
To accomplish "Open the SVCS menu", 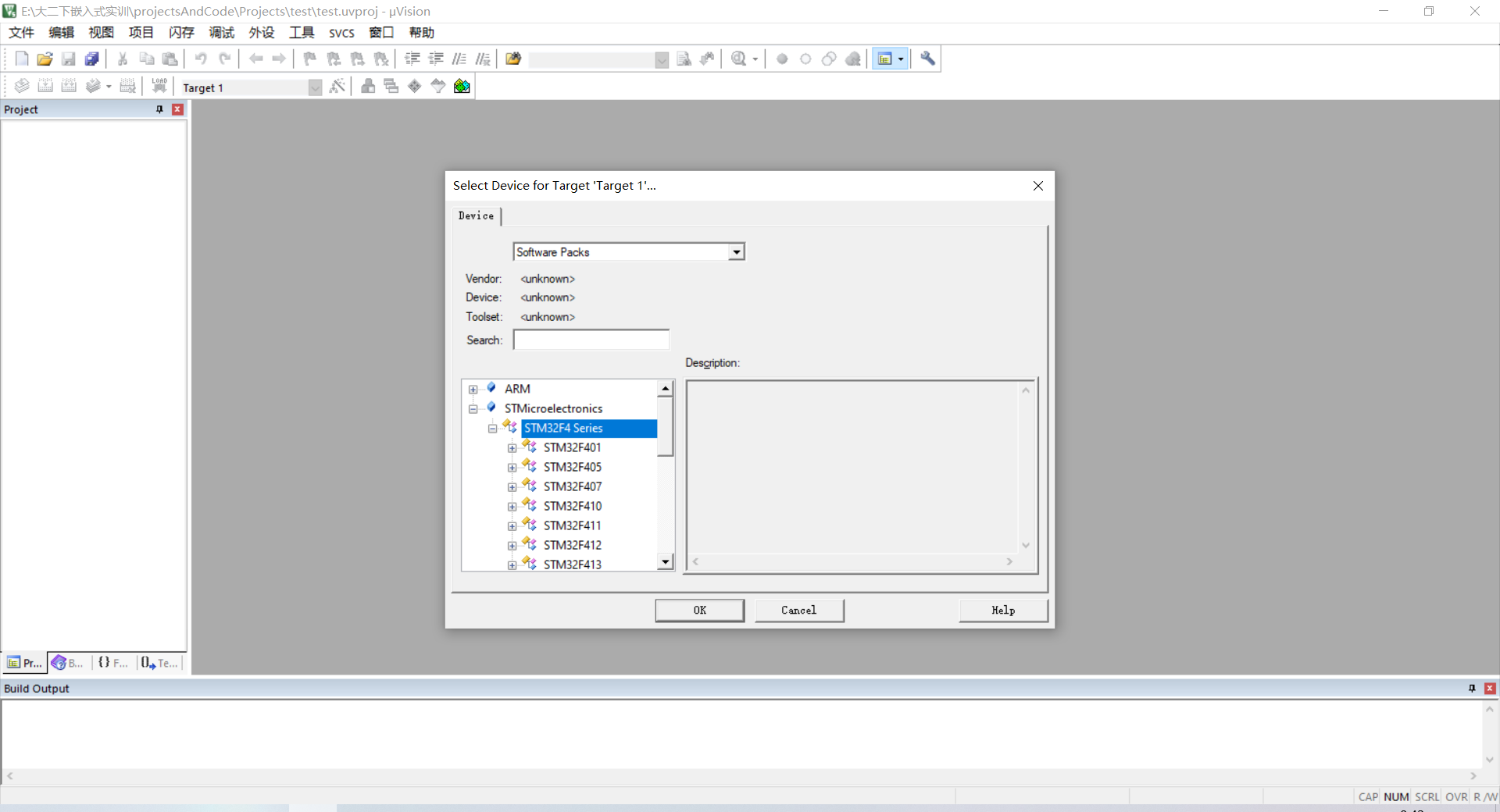I will point(341,33).
